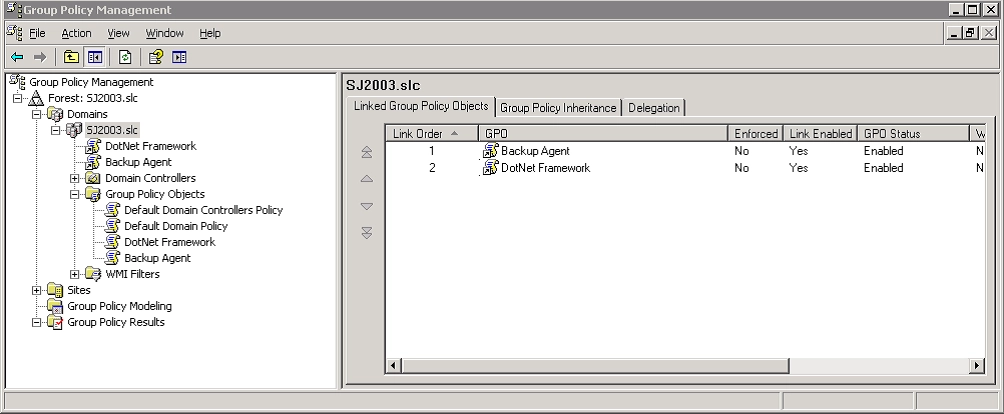Click the DotNet Framework GPO icon in list
Image resolution: width=1004 pixels, height=414 pixels.
click(x=490, y=168)
